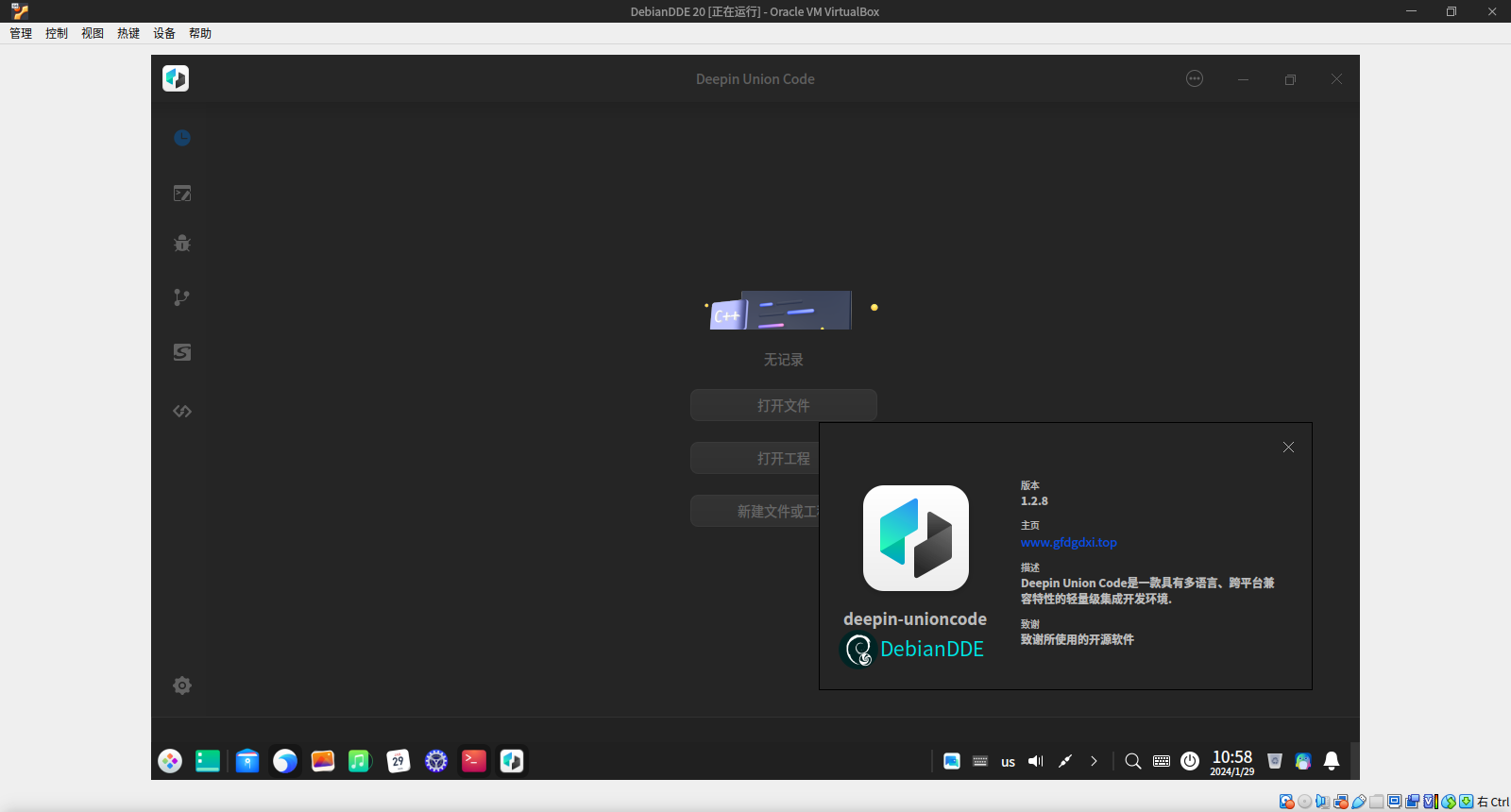Open the image viewer dock icon

(323, 761)
